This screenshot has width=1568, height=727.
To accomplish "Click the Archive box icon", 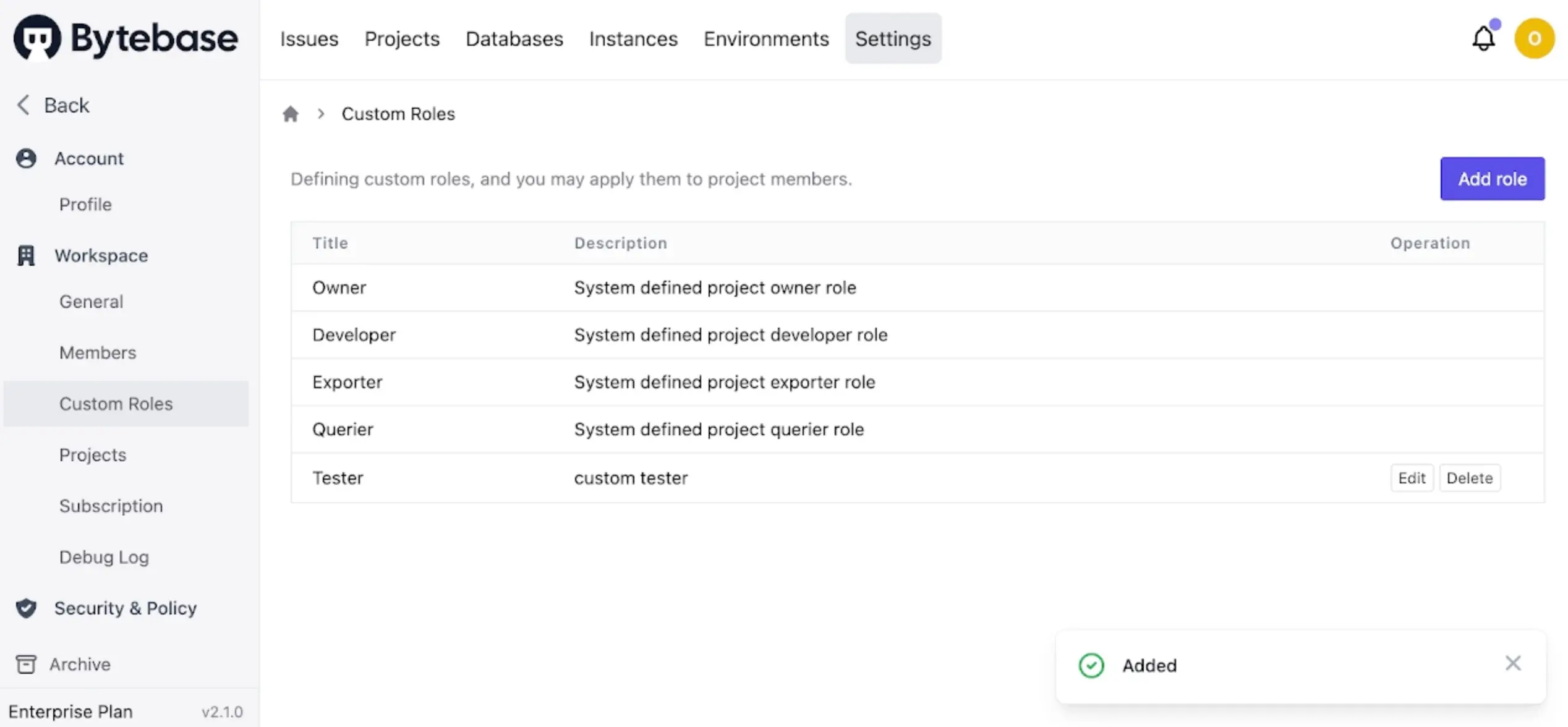I will pos(26,664).
